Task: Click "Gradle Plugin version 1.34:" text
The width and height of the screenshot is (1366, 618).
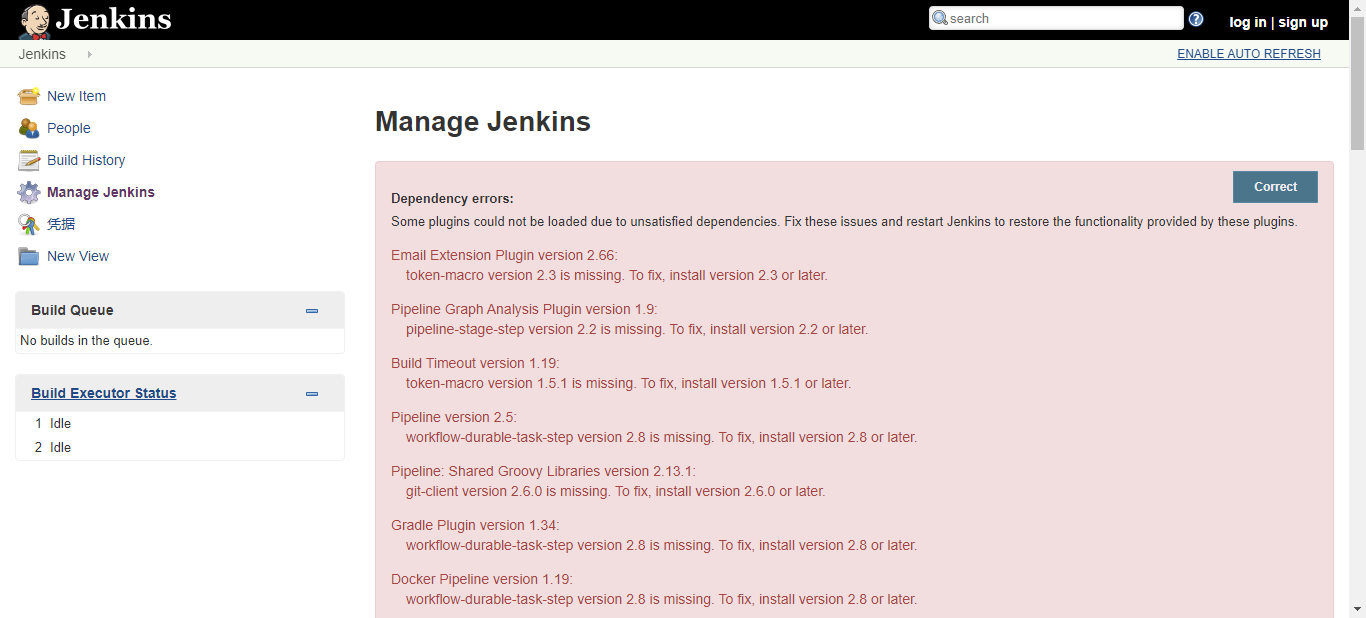Action: [x=475, y=525]
